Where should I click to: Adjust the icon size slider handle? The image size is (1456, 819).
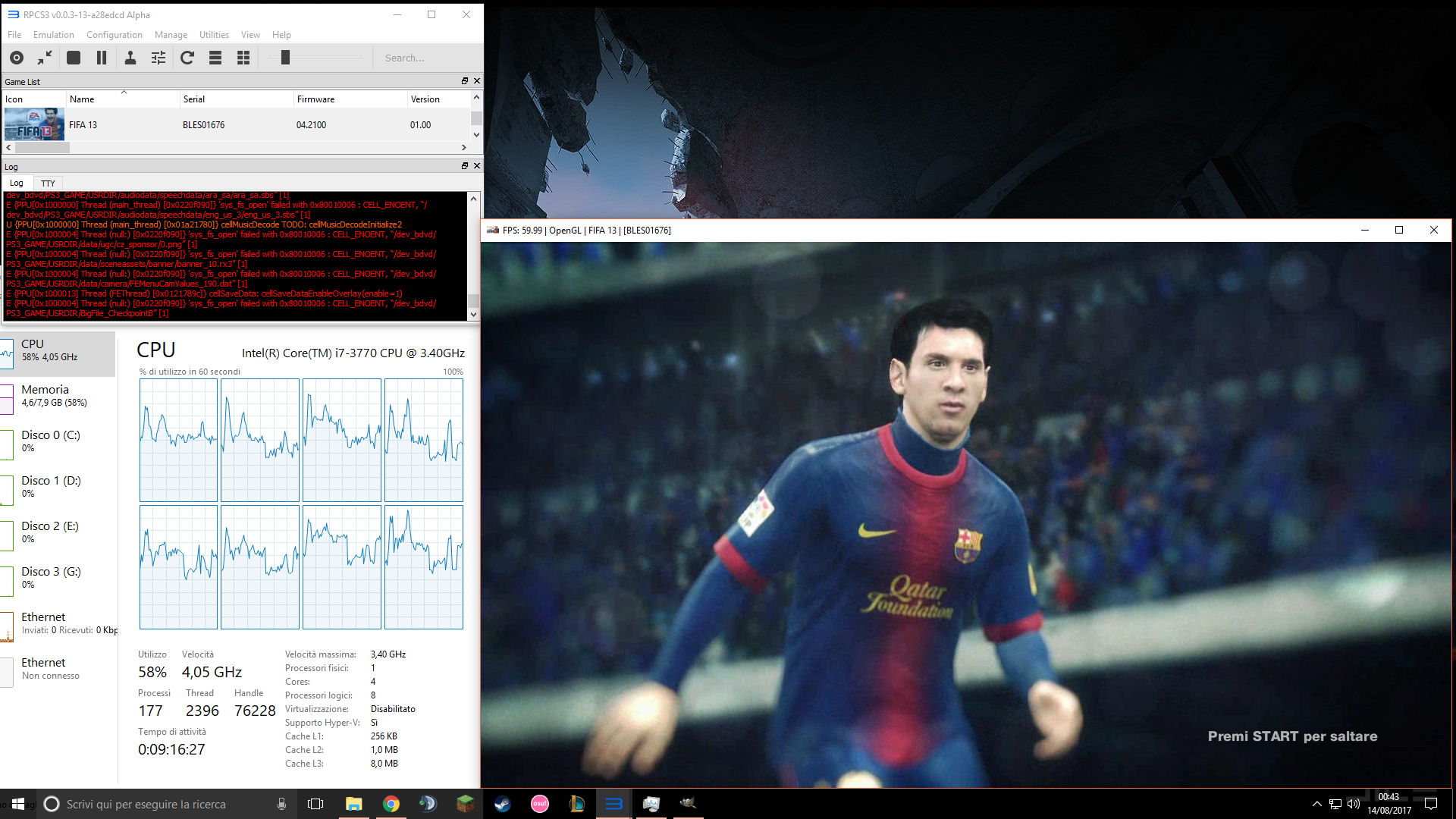pyautogui.click(x=285, y=58)
